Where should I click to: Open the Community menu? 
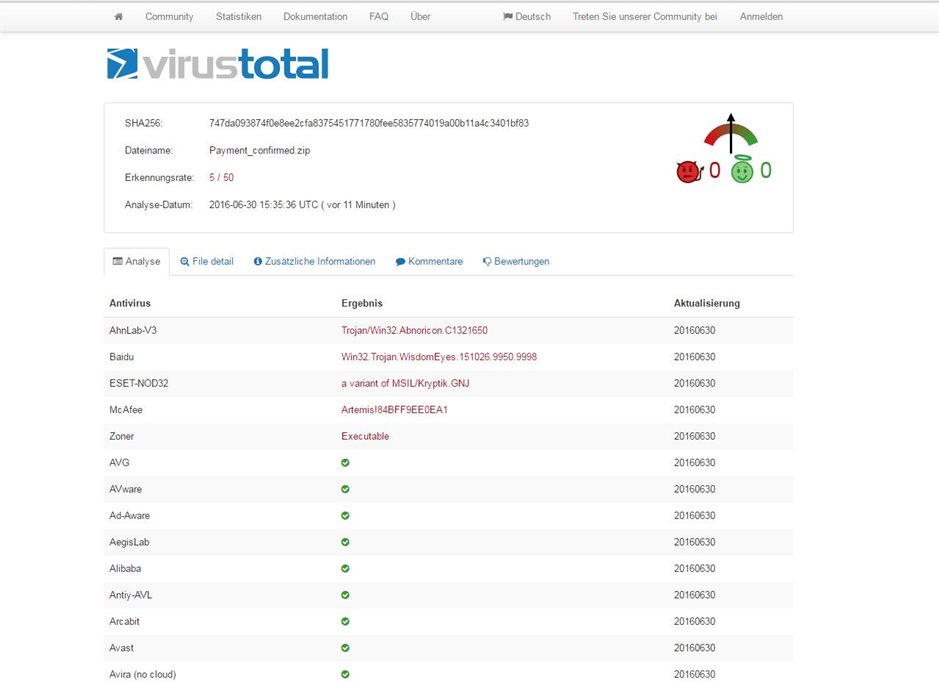click(x=169, y=17)
